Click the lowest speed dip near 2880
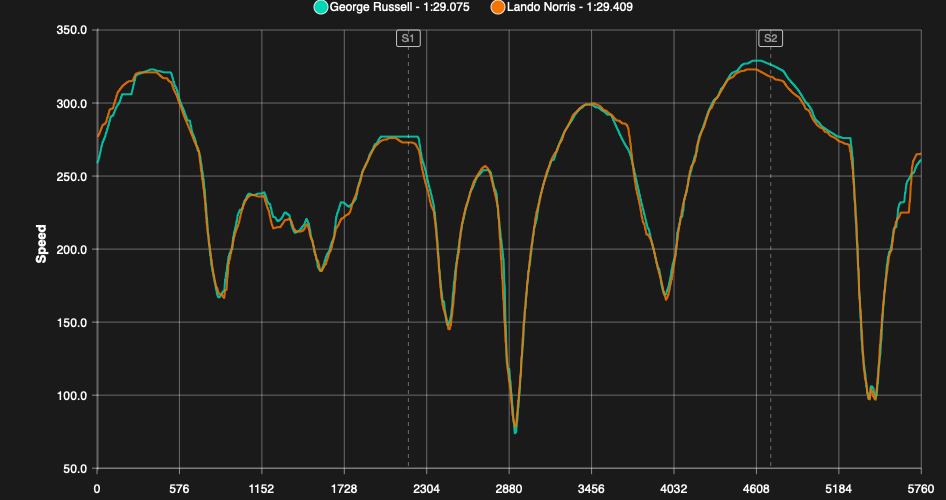This screenshot has width=946, height=500. [x=515, y=430]
